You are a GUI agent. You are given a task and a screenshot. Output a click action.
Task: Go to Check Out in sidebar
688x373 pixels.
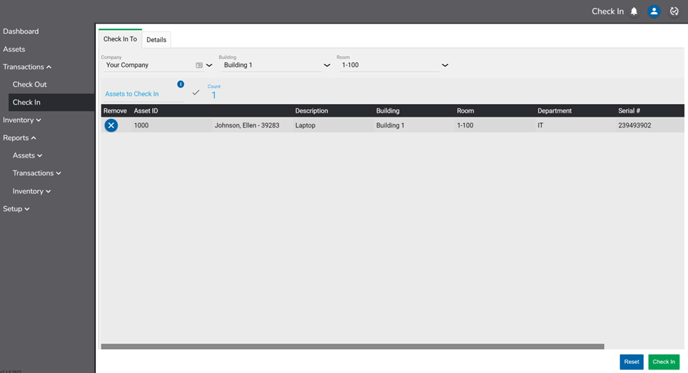click(29, 84)
